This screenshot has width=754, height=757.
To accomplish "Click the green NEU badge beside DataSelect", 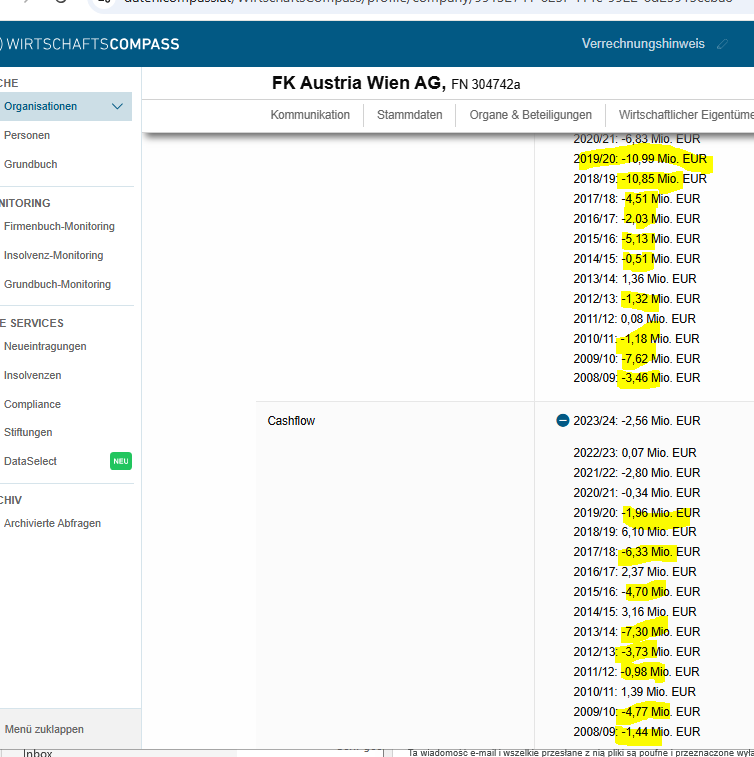I will [x=121, y=461].
